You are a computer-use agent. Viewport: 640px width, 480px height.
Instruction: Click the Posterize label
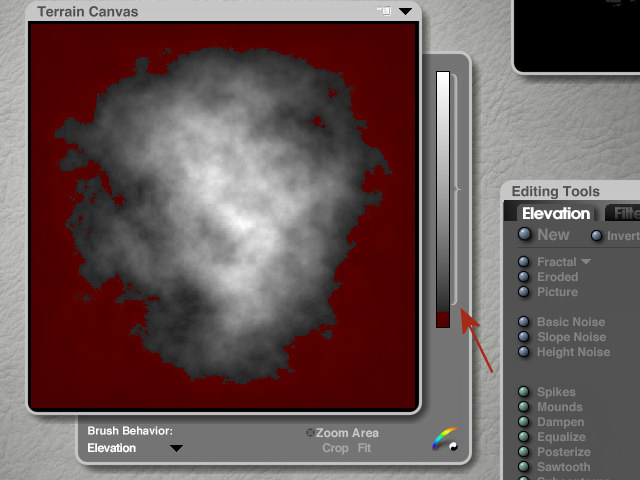[564, 452]
